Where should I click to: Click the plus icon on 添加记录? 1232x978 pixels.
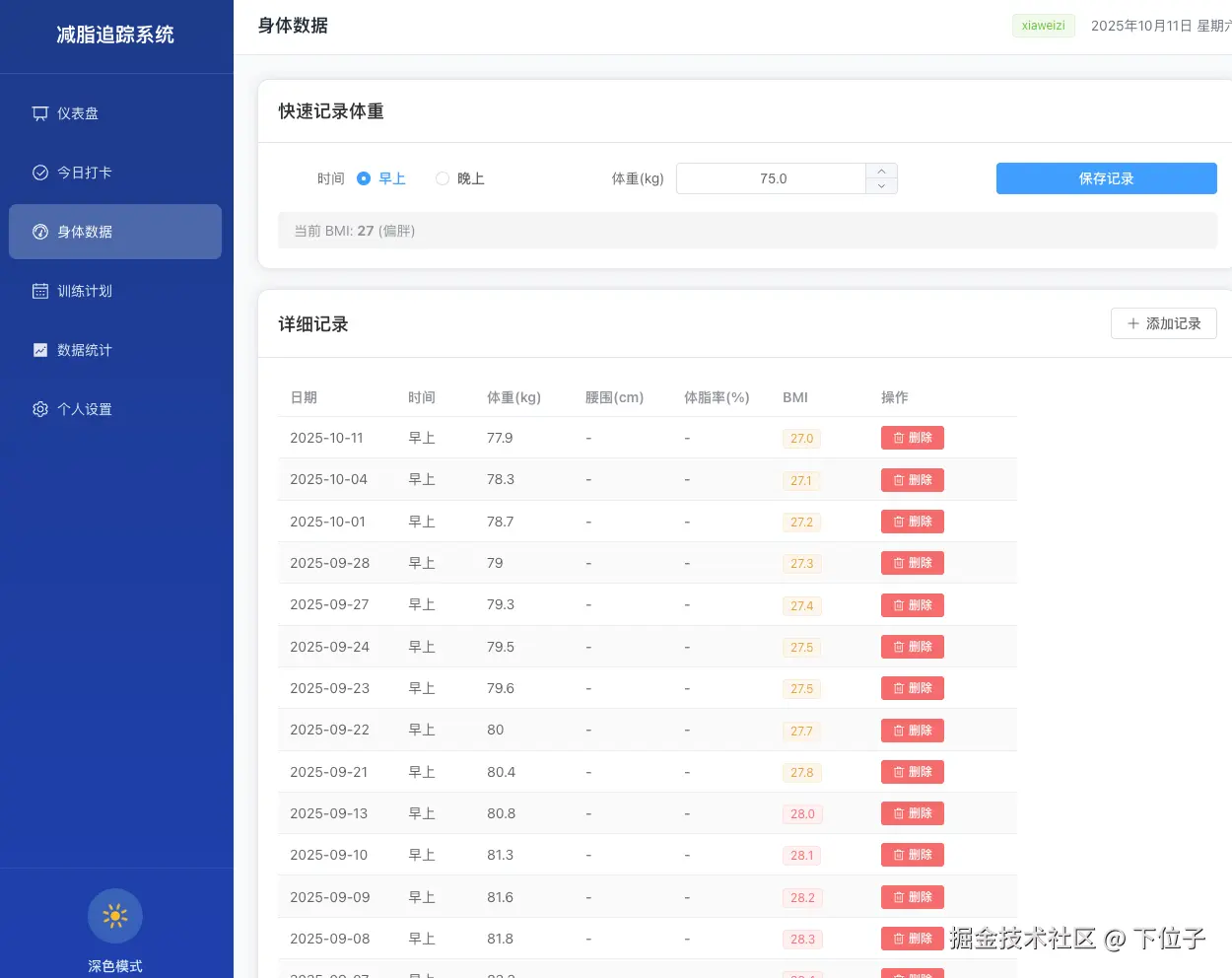coord(1133,323)
